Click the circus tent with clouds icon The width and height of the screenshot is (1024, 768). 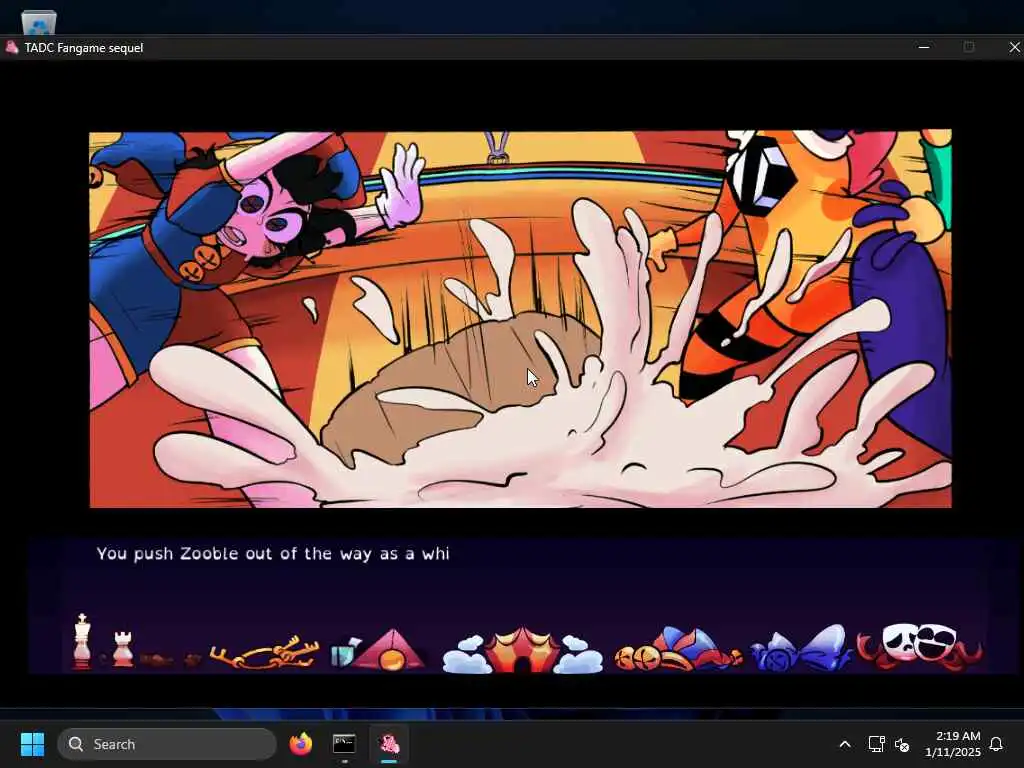pyautogui.click(x=522, y=650)
